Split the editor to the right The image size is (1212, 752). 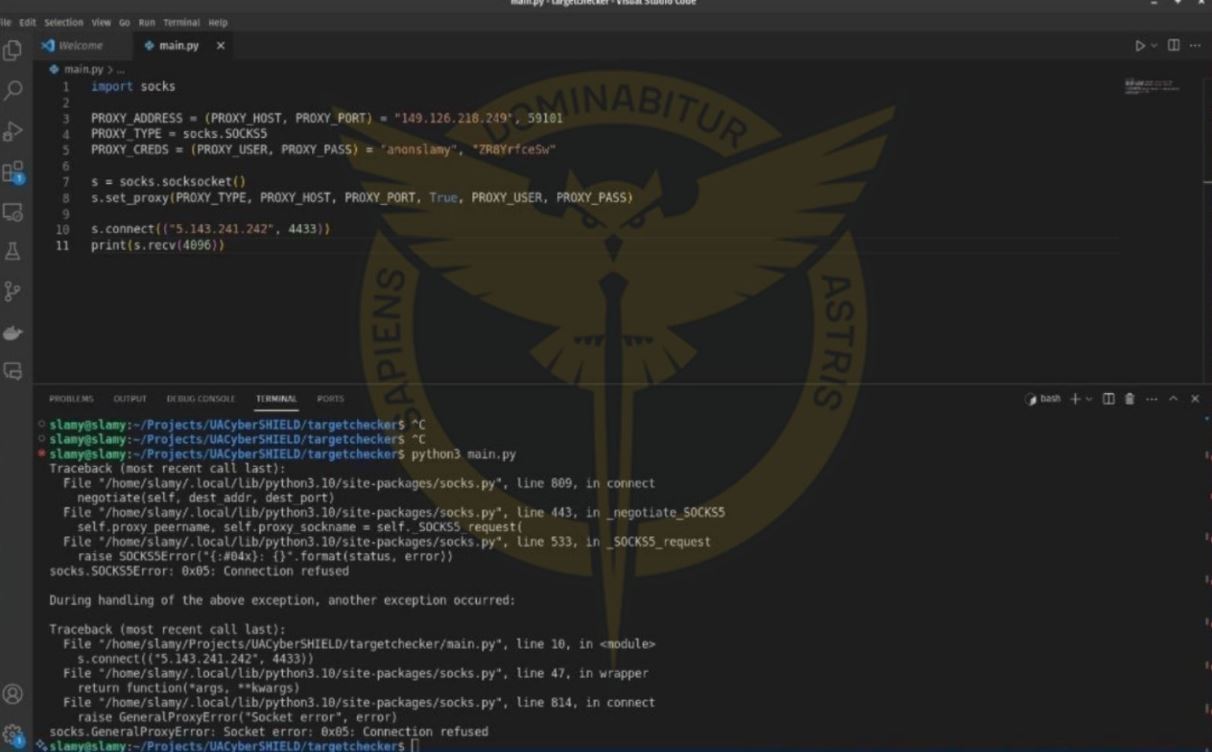tap(1174, 46)
